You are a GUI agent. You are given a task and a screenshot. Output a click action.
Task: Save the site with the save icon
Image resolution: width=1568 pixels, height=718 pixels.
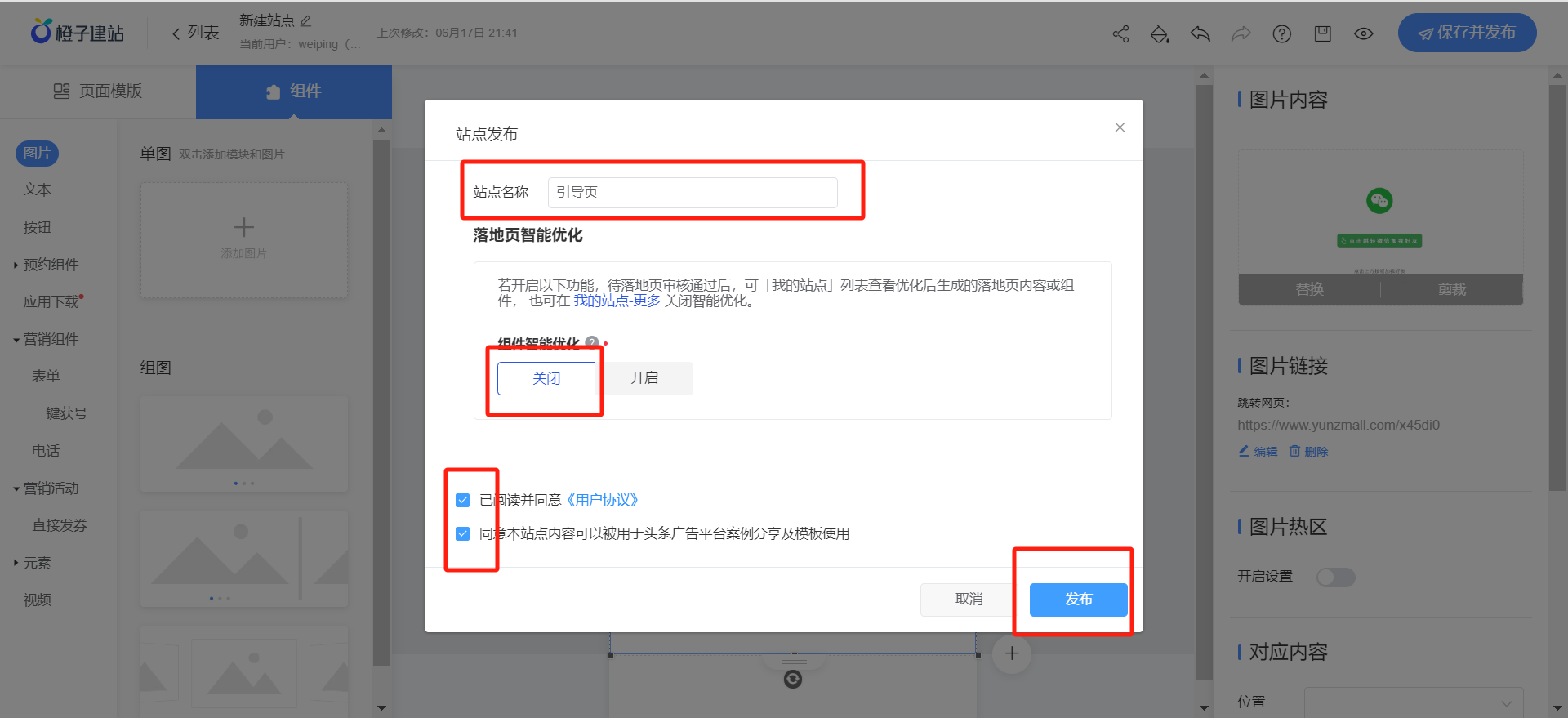[1323, 33]
